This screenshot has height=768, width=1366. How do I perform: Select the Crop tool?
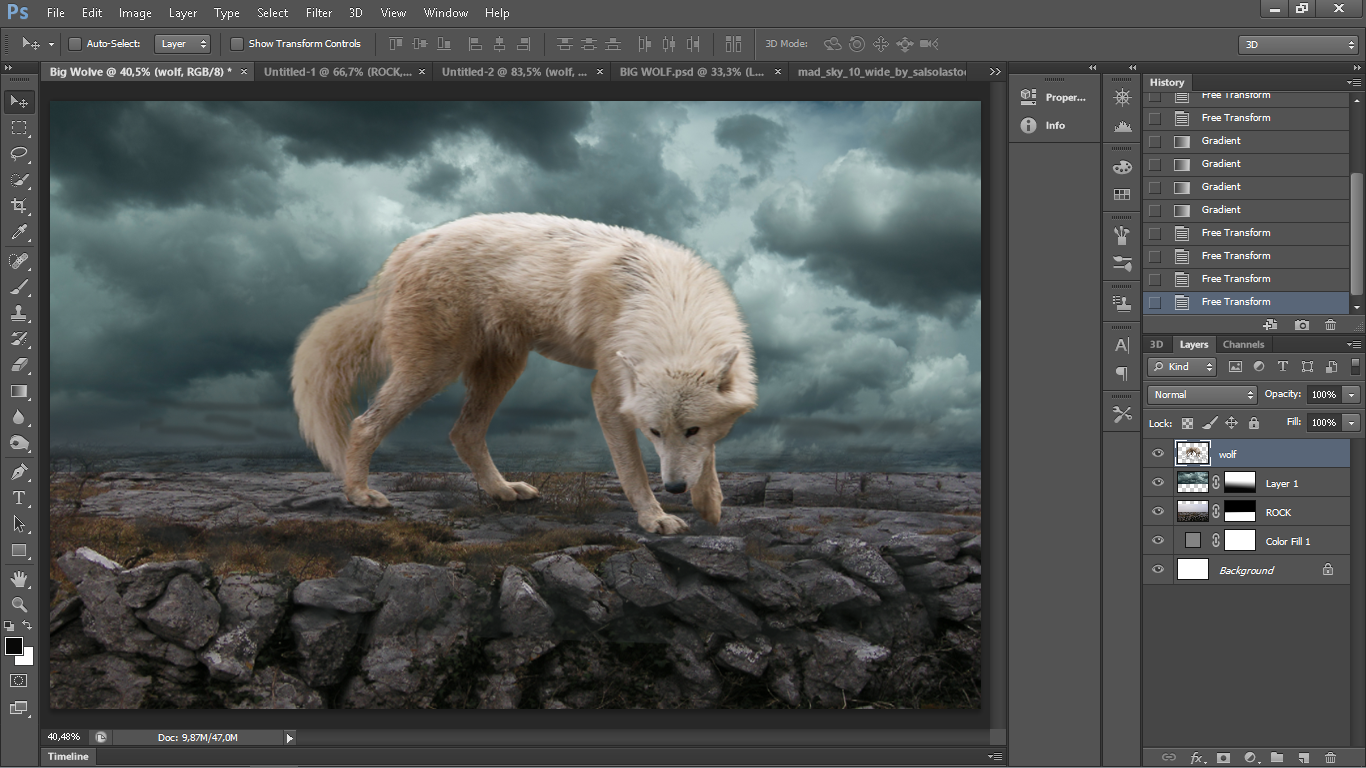(19, 206)
